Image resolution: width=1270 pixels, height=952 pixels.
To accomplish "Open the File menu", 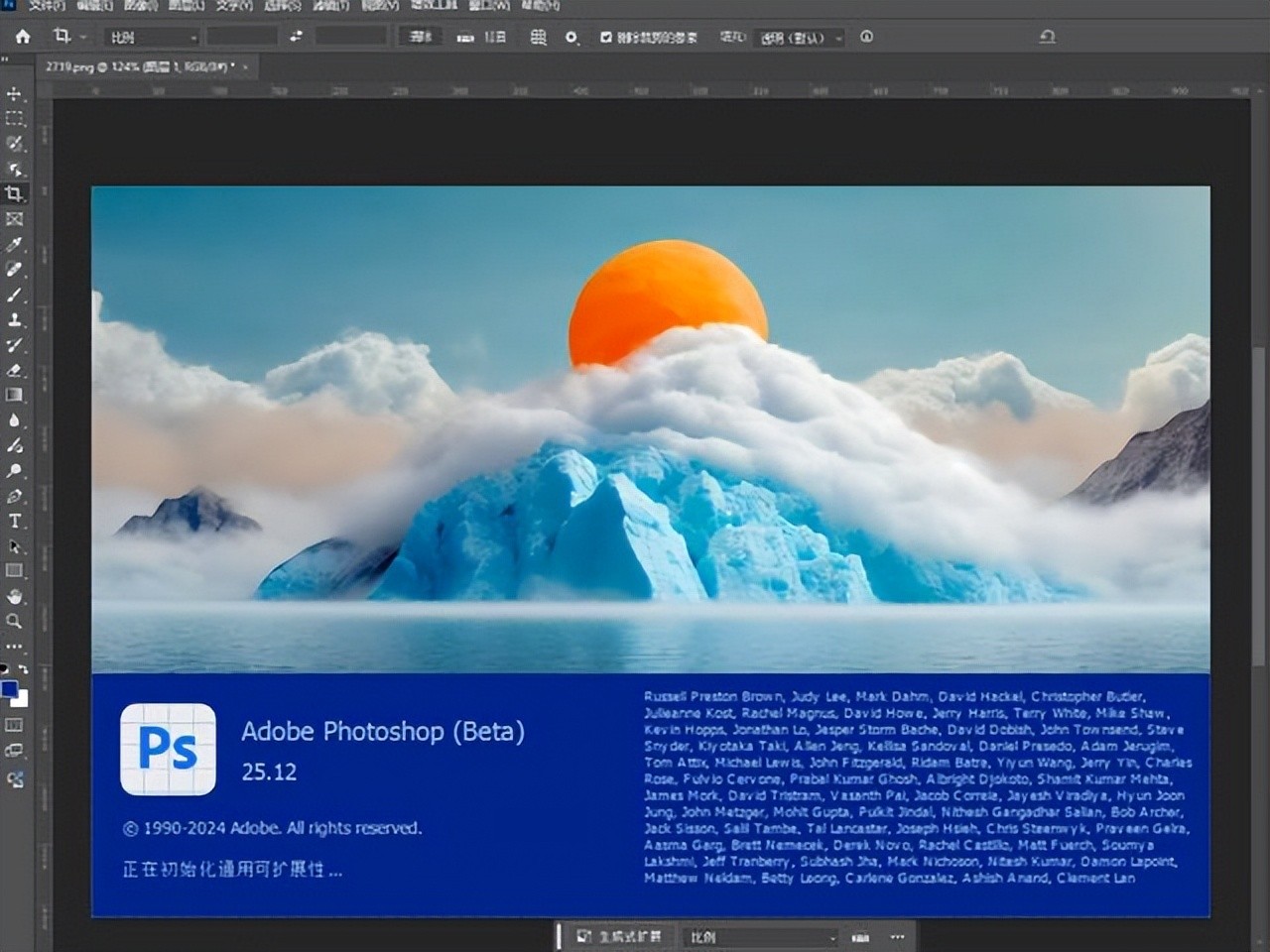I will 46,6.
